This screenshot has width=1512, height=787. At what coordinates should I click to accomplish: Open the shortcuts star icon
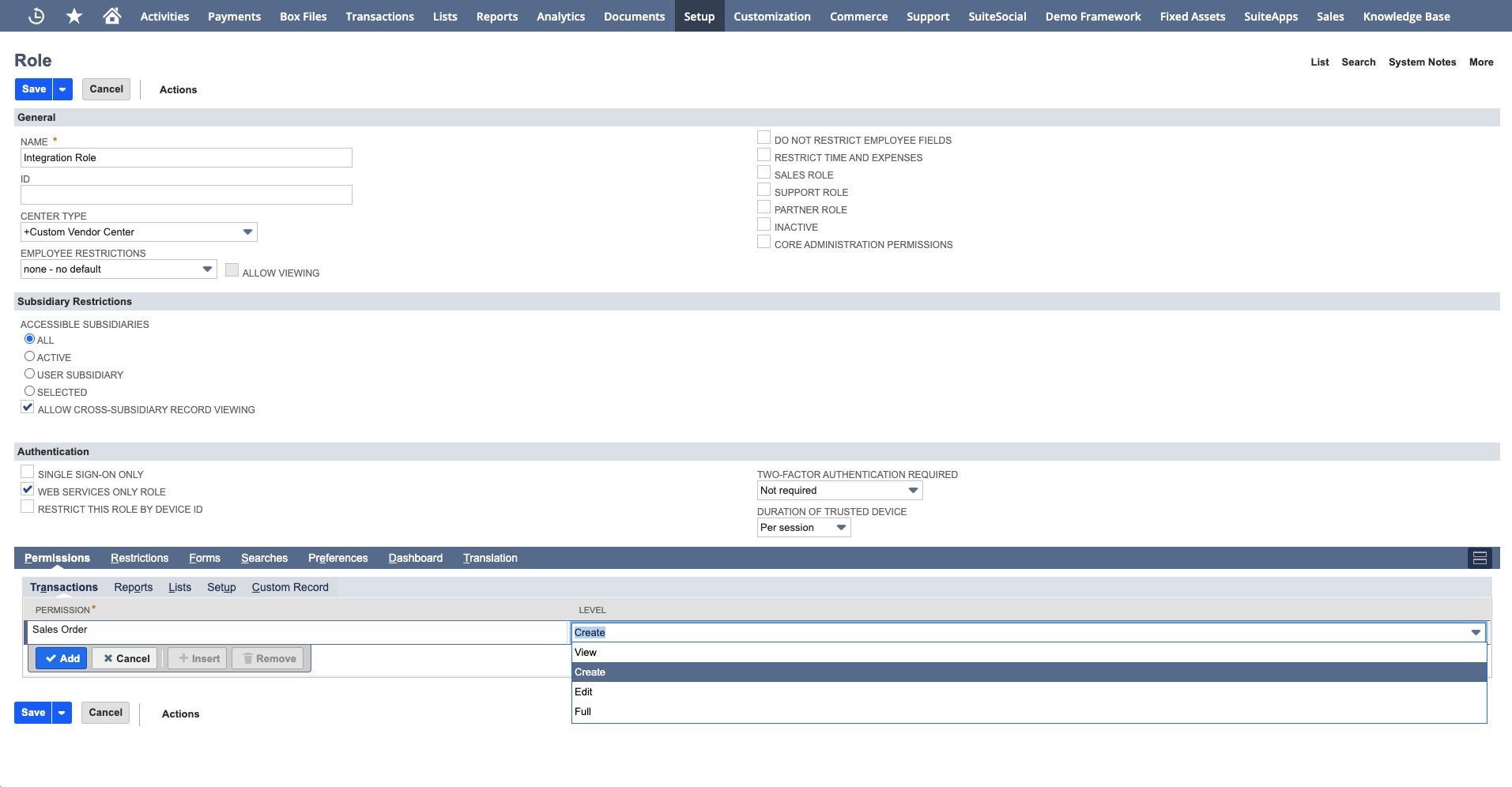coord(74,15)
